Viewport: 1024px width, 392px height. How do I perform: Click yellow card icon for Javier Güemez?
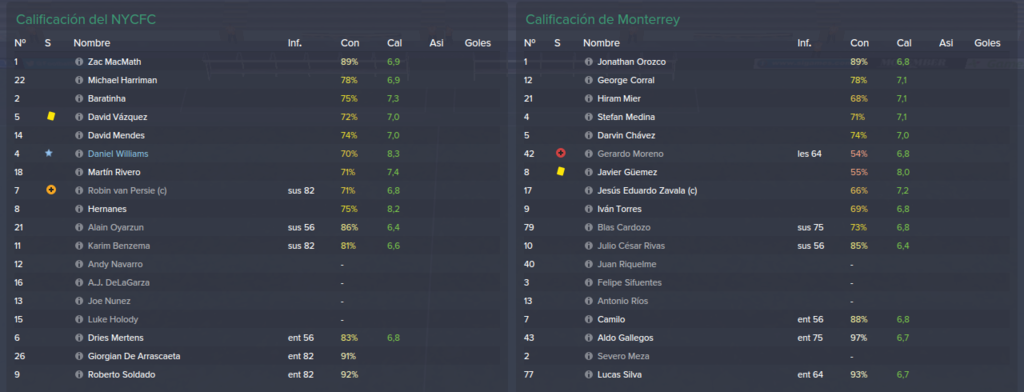(560, 171)
